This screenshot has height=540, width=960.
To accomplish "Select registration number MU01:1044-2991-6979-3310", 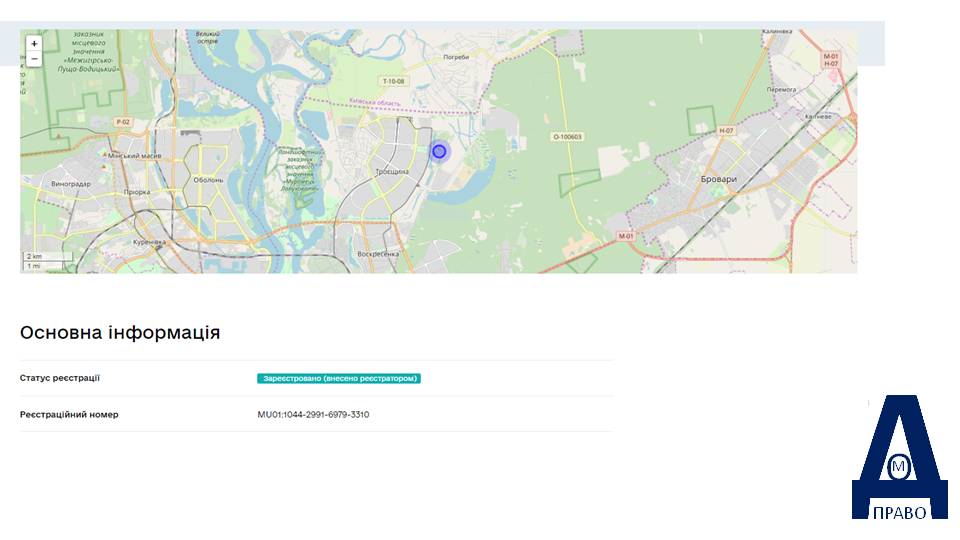I will 313,414.
